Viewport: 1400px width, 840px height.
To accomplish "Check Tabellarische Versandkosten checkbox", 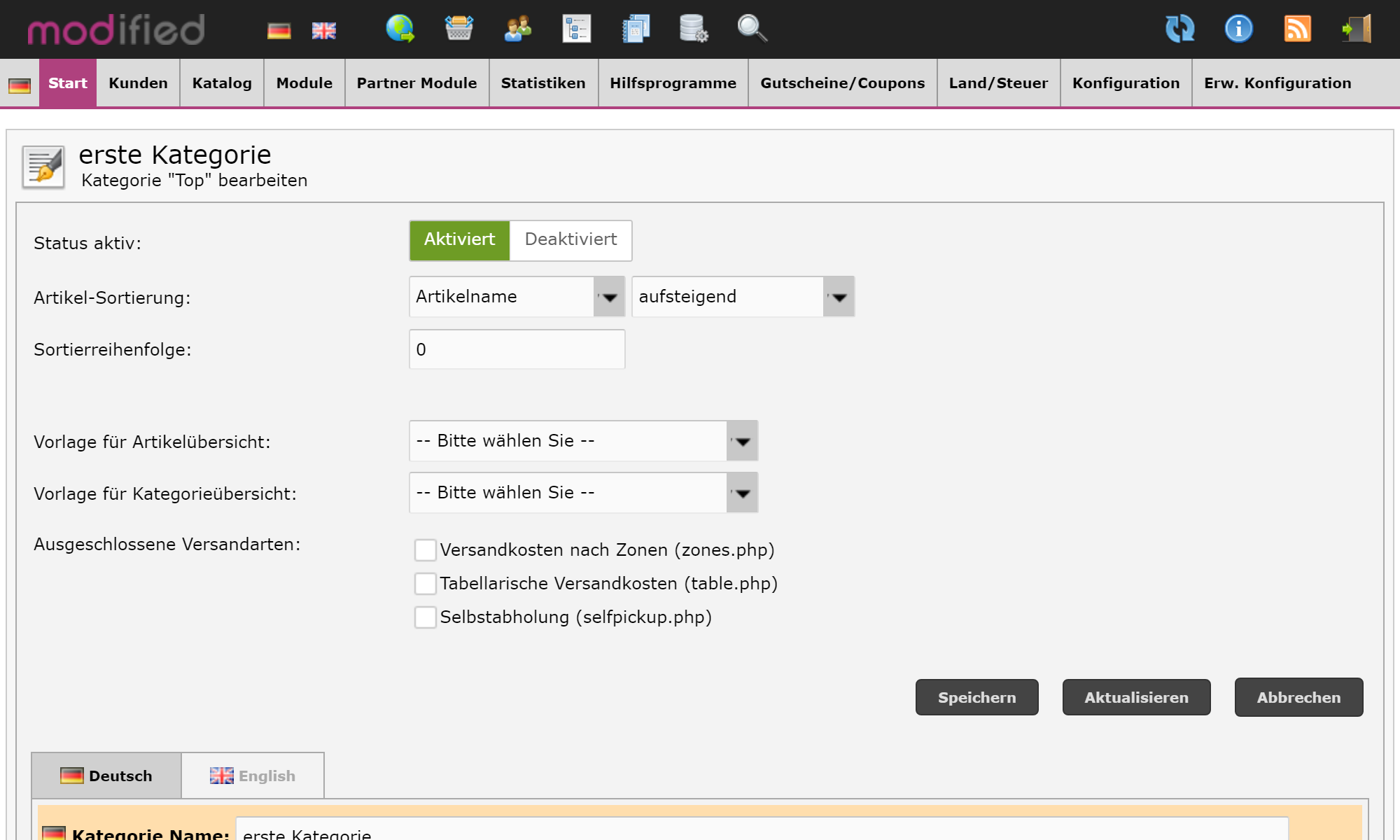I will 425,584.
